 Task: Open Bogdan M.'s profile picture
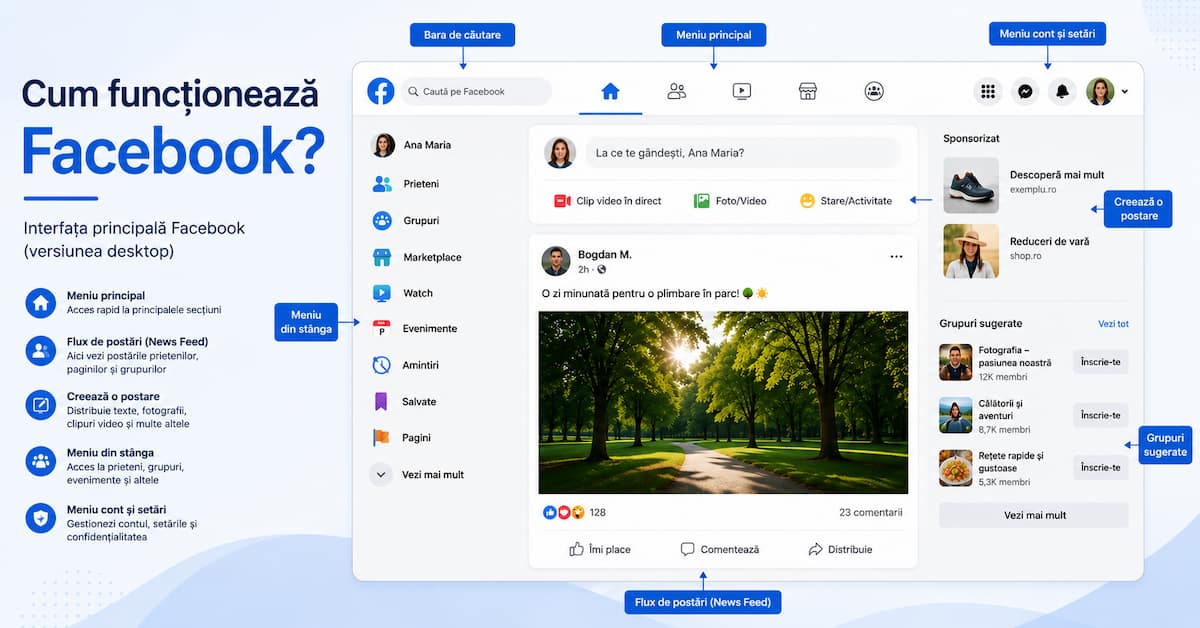(556, 261)
